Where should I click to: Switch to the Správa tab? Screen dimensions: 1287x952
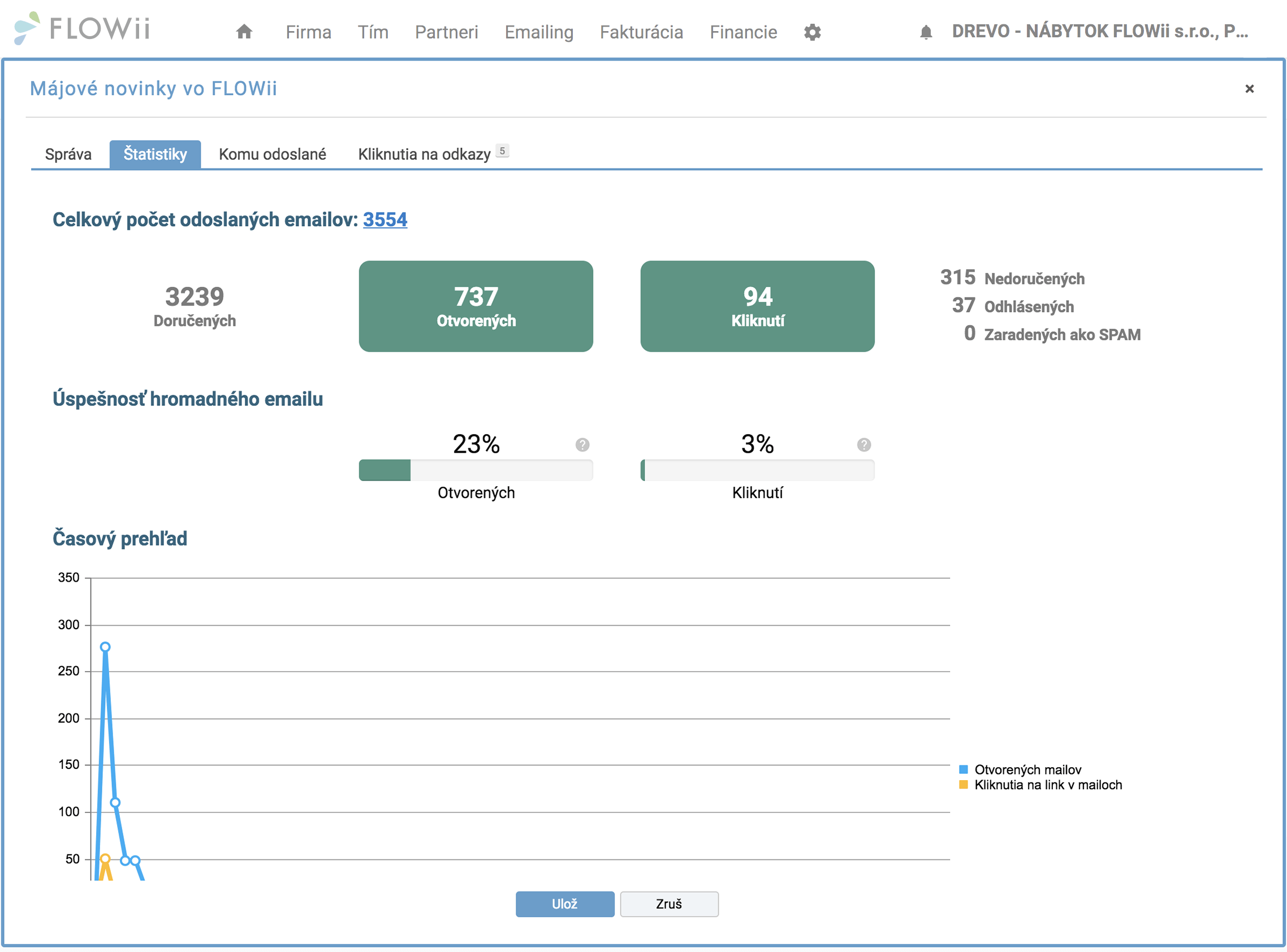pos(68,154)
